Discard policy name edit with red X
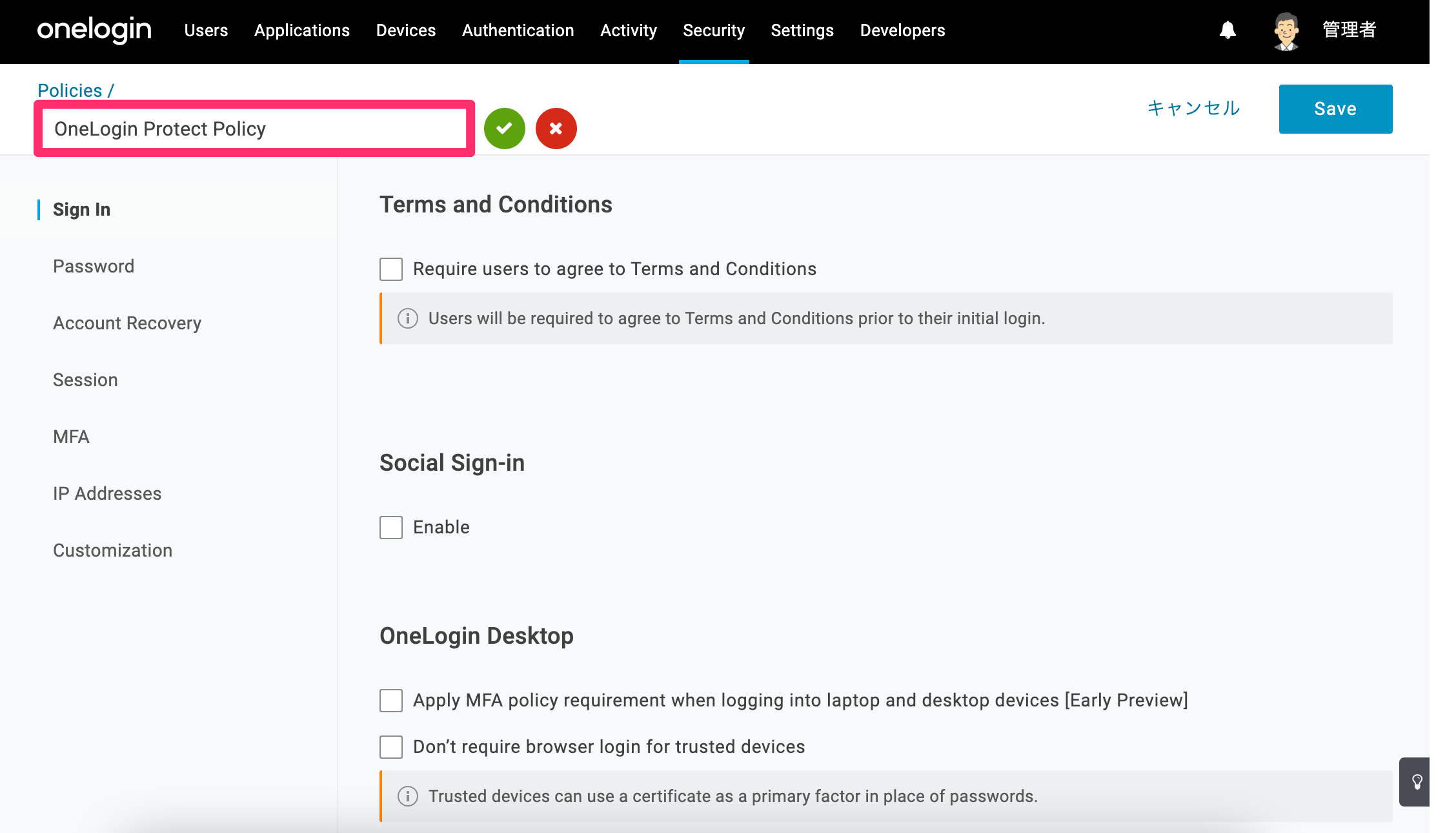Viewport: 1456px width, 833px height. (556, 129)
